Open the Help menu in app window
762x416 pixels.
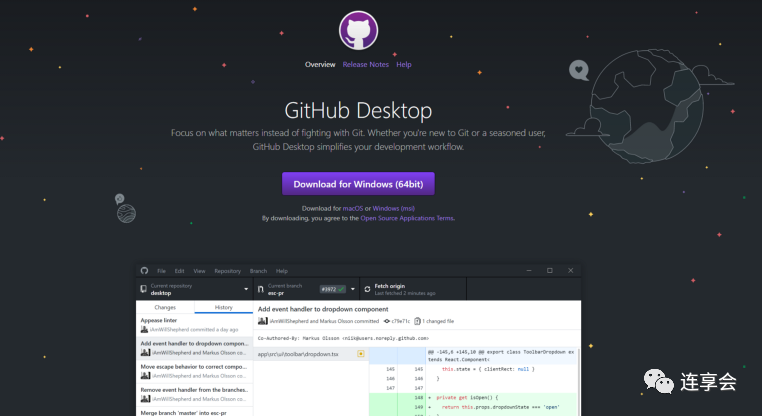(282, 271)
